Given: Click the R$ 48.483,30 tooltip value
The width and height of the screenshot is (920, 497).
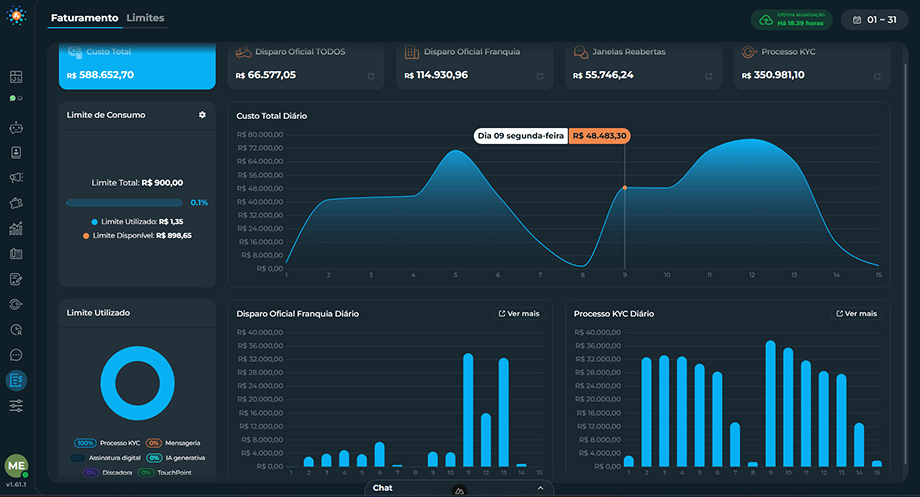Looking at the screenshot, I should point(600,136).
